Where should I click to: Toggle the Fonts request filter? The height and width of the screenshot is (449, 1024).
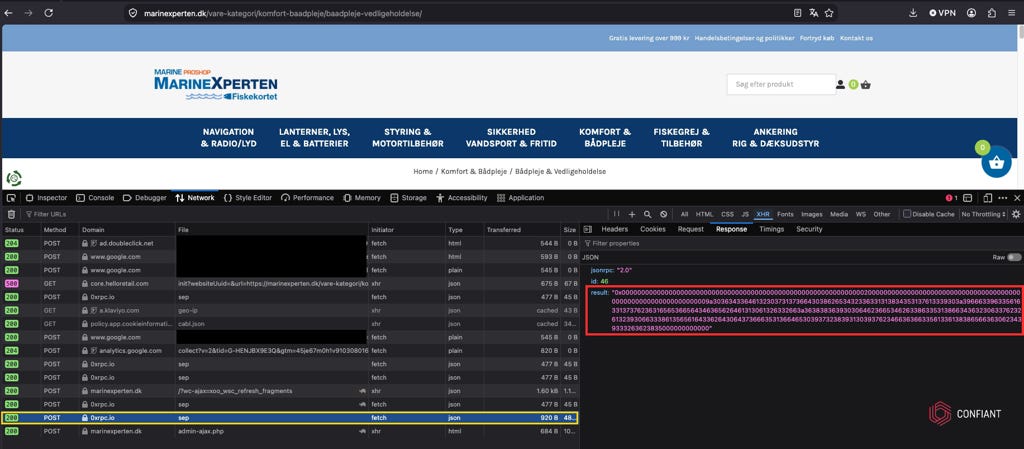(785, 214)
